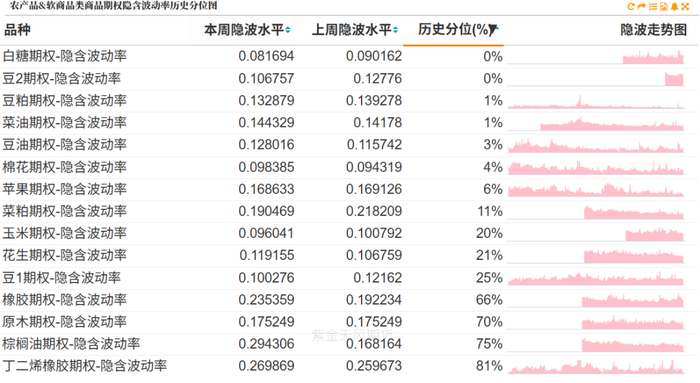Click the 21% percentile for 花生

[x=489, y=255]
